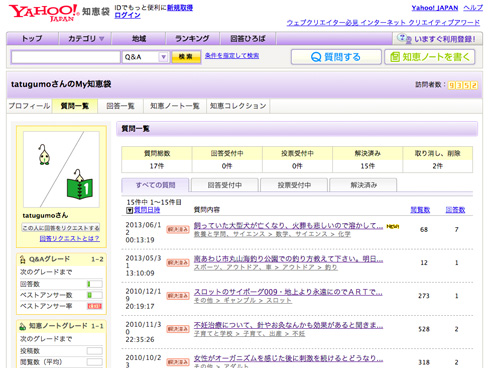Screen dimensions: 490x368
Task: Open the Yahoo! JAPAN top-right link
Action: pyautogui.click(x=435, y=8)
